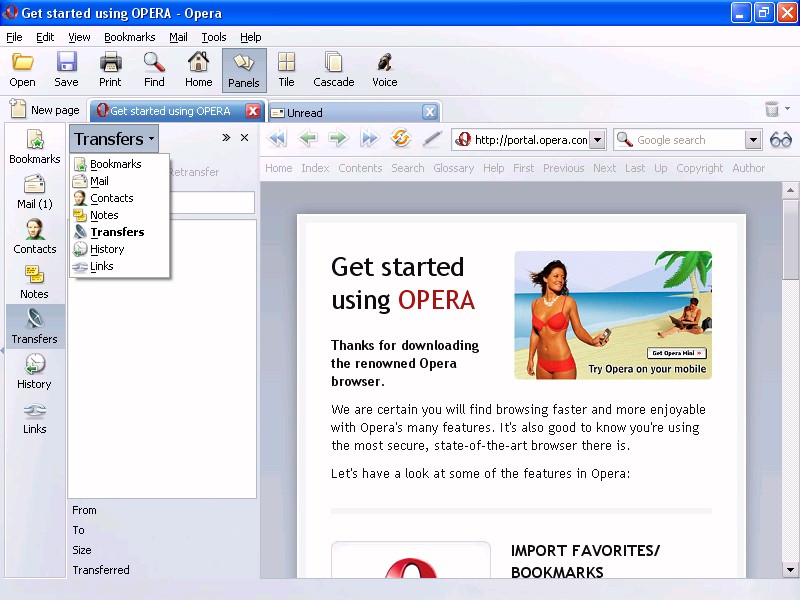Click the Cascade windows icon

coord(333,70)
